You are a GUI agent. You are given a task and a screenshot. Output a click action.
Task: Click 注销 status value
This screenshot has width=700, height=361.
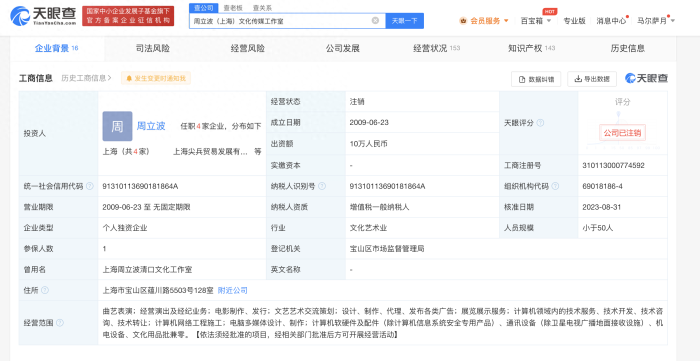pos(357,101)
